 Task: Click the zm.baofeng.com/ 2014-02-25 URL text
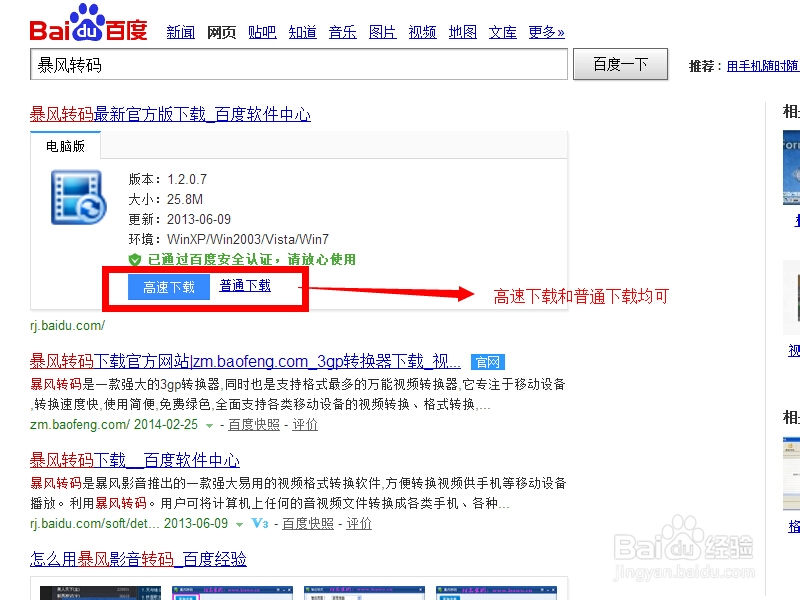[x=114, y=424]
